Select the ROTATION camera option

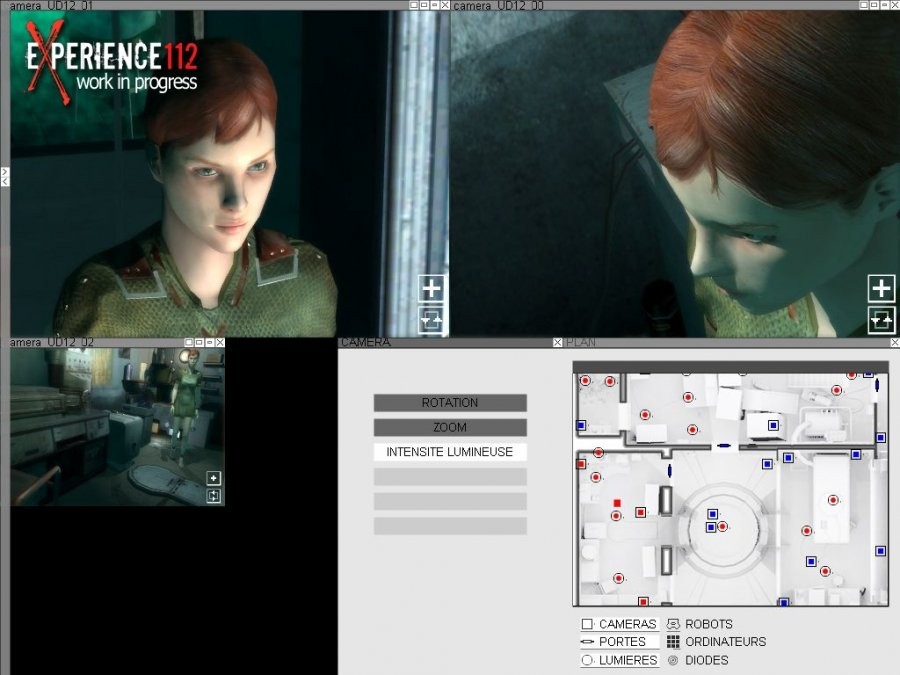[x=450, y=403]
